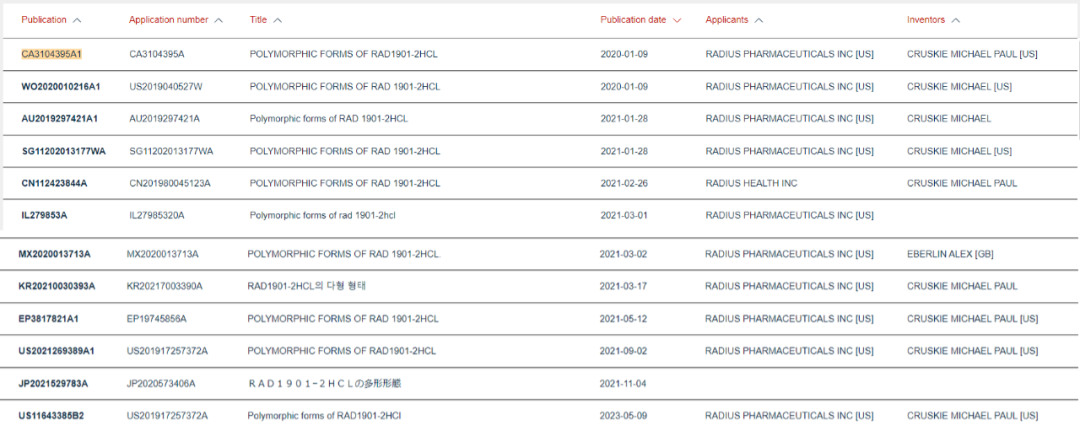
Task: Click application number SG11202013177WA in second column
Action: [x=172, y=151]
